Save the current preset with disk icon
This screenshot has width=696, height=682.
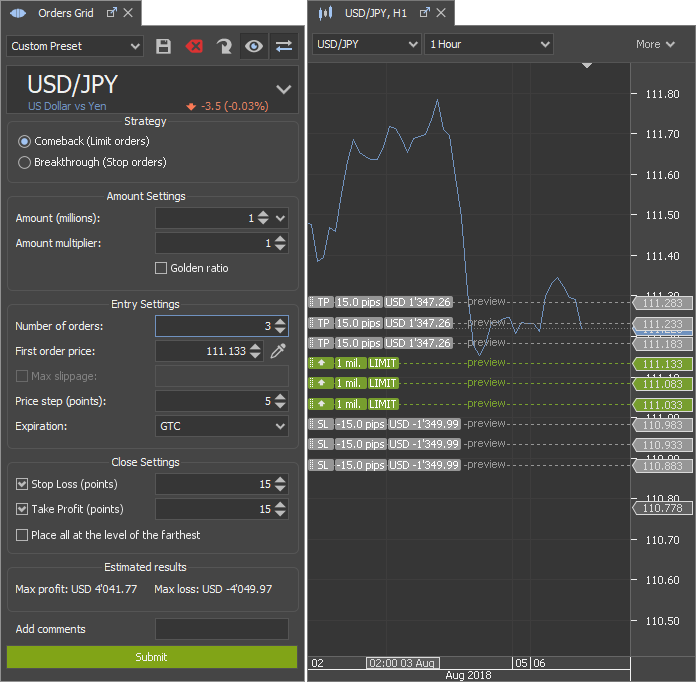(x=163, y=46)
